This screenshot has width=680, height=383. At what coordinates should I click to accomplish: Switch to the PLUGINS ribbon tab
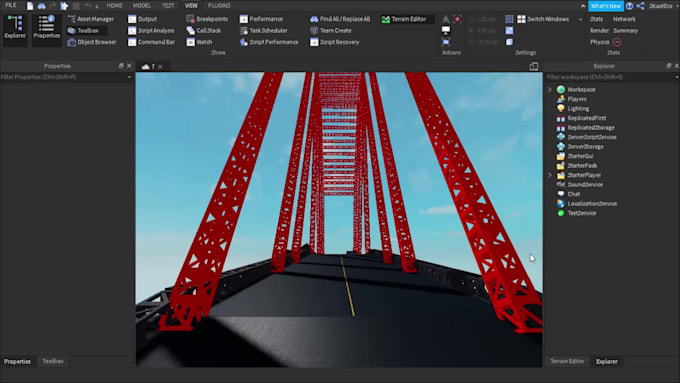click(219, 6)
